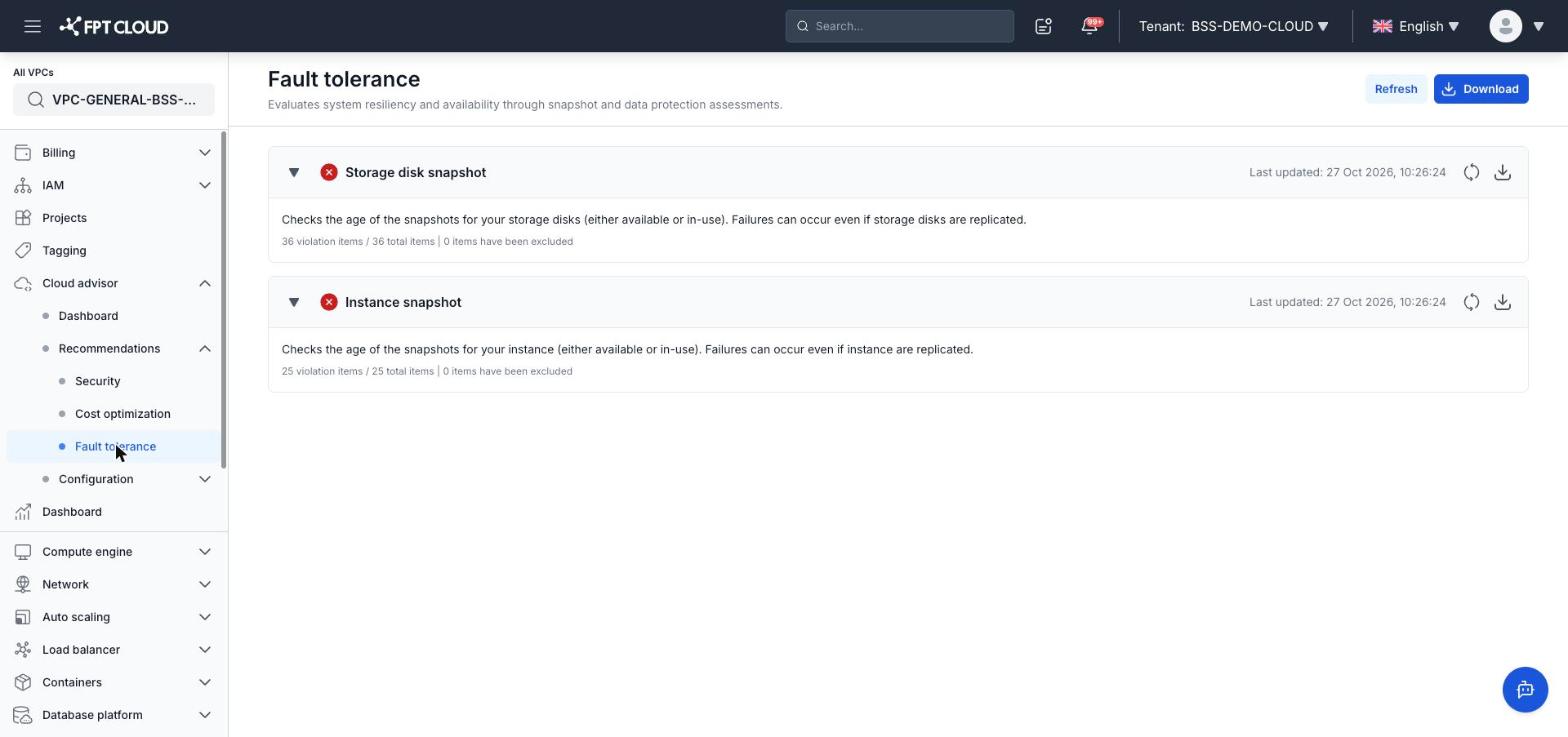The width and height of the screenshot is (1568, 737).
Task: Click the blue Download button
Action: click(x=1481, y=89)
